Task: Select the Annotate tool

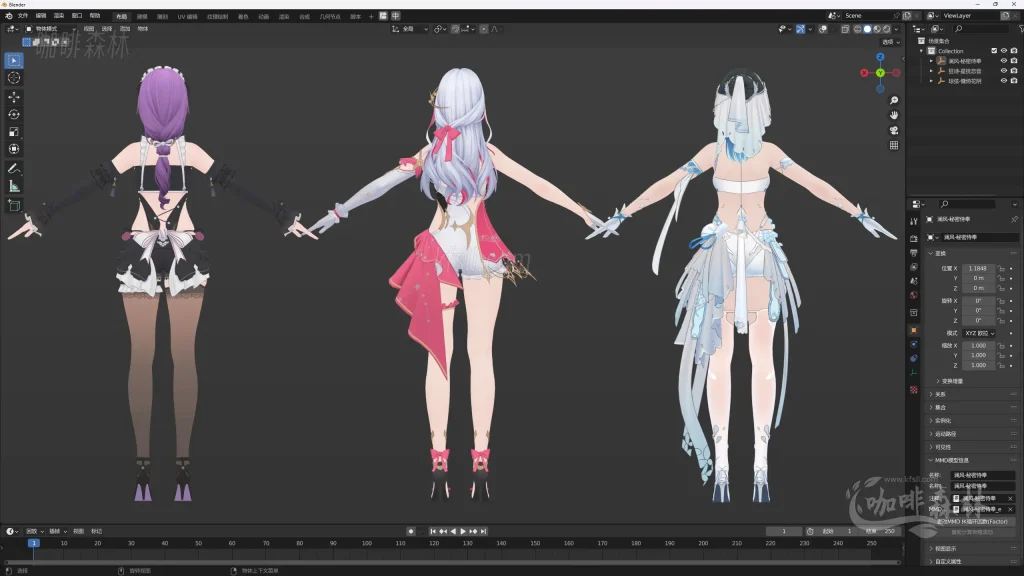Action: (x=14, y=168)
